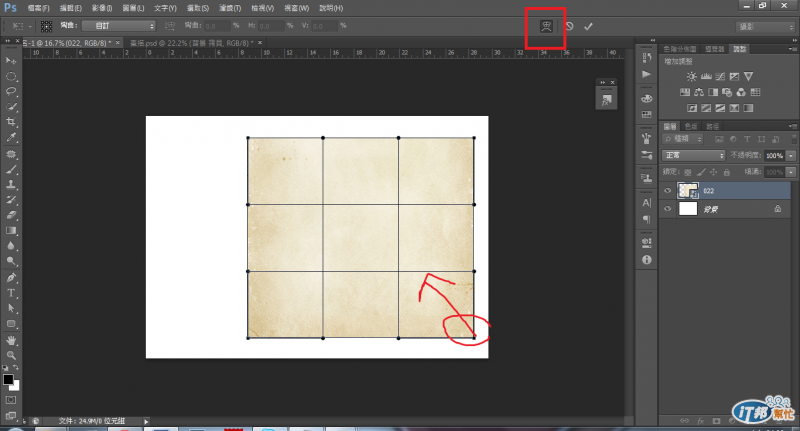Open the 檔案(F) menu

(38, 8)
